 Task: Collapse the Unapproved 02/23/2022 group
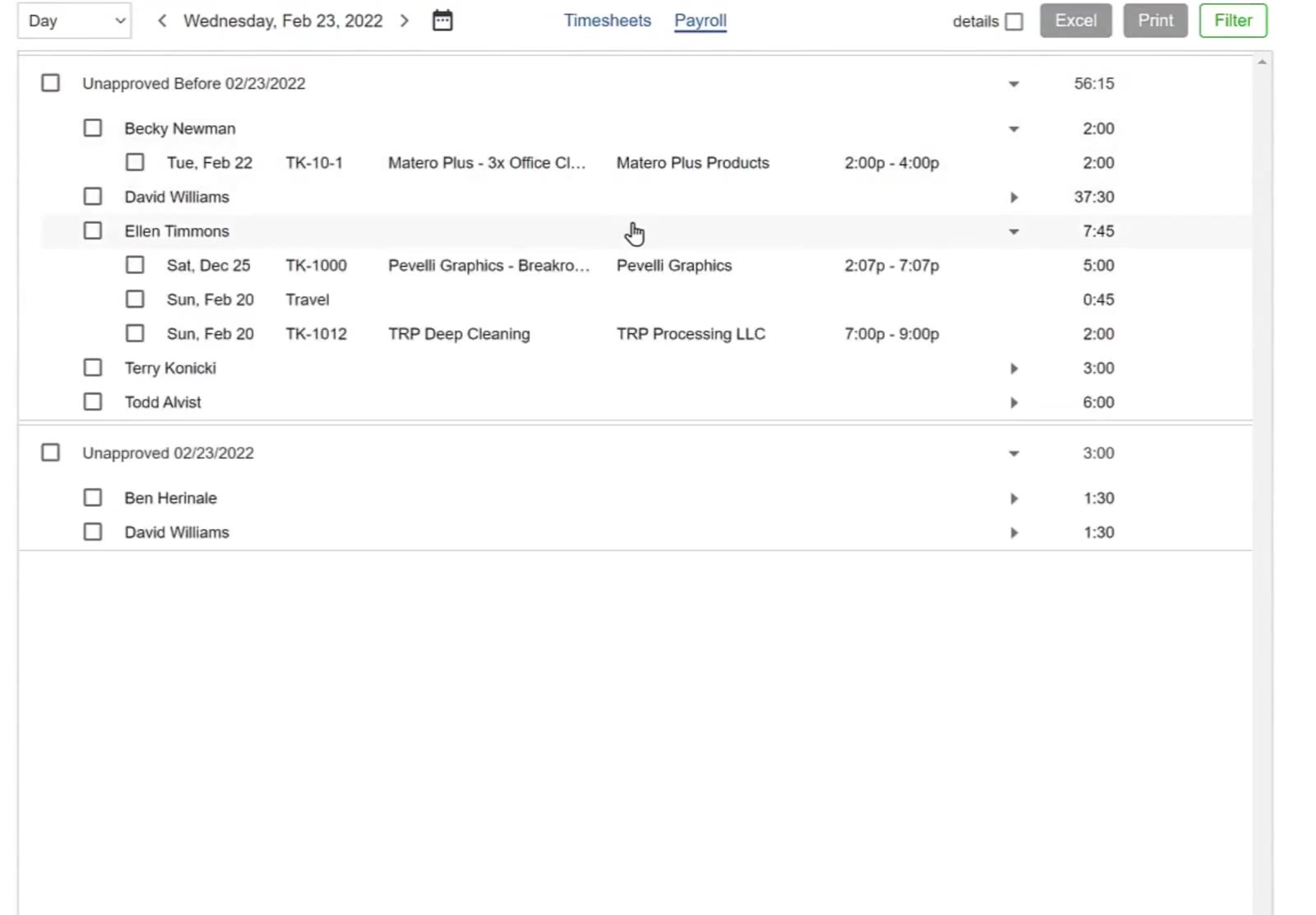1013,453
